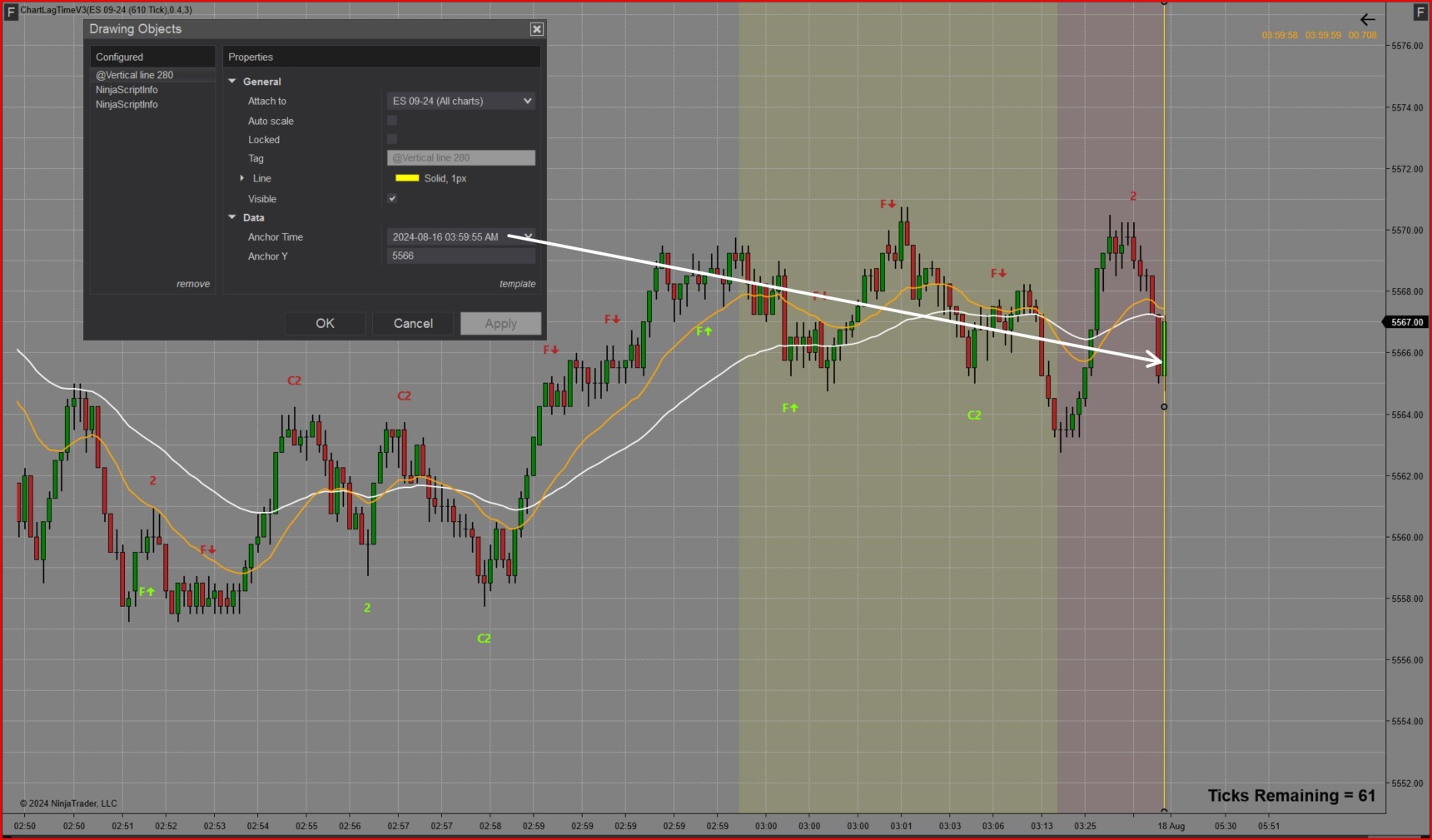Expand the Line property row

click(242, 178)
